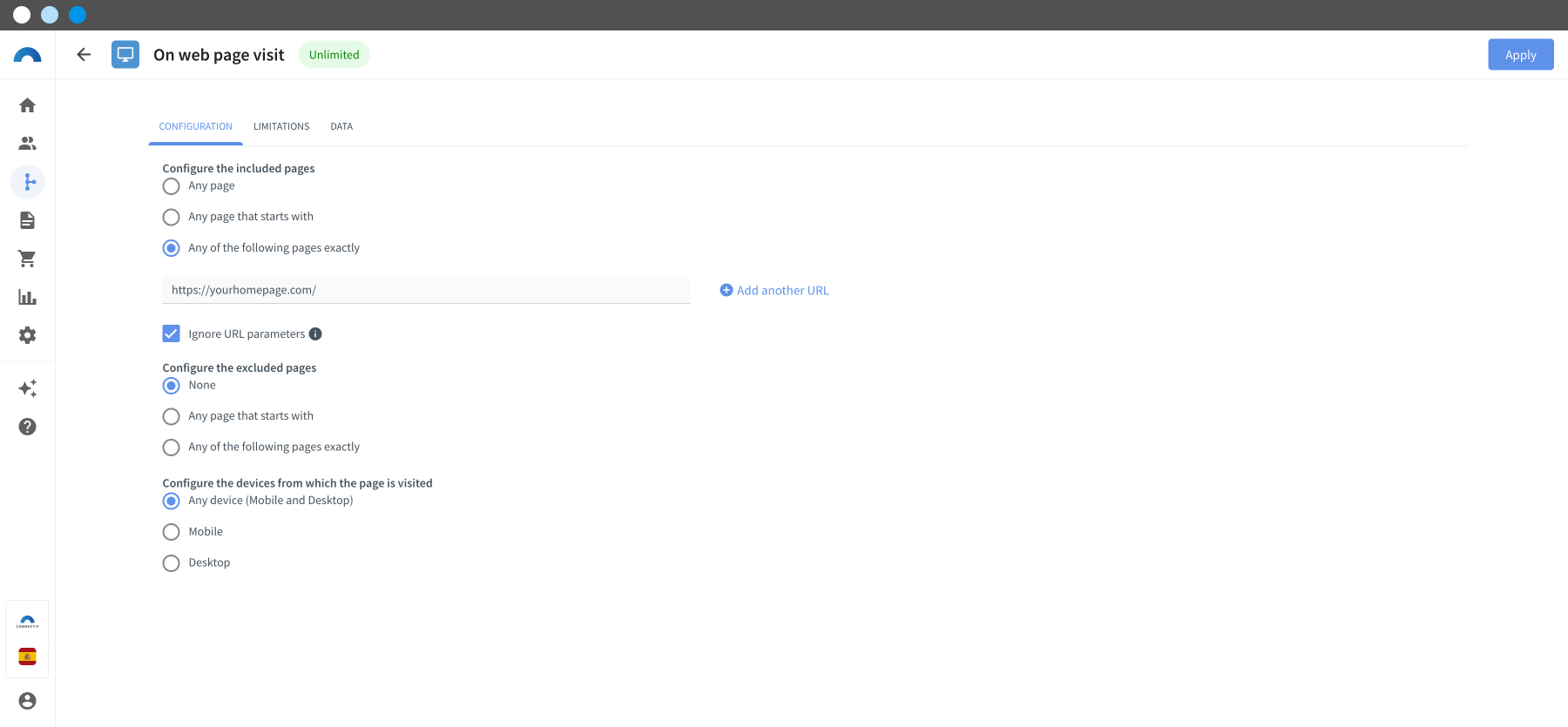Image resolution: width=1568 pixels, height=727 pixels.
Task: Select the excluded pages 'None' radio
Action: (x=171, y=386)
